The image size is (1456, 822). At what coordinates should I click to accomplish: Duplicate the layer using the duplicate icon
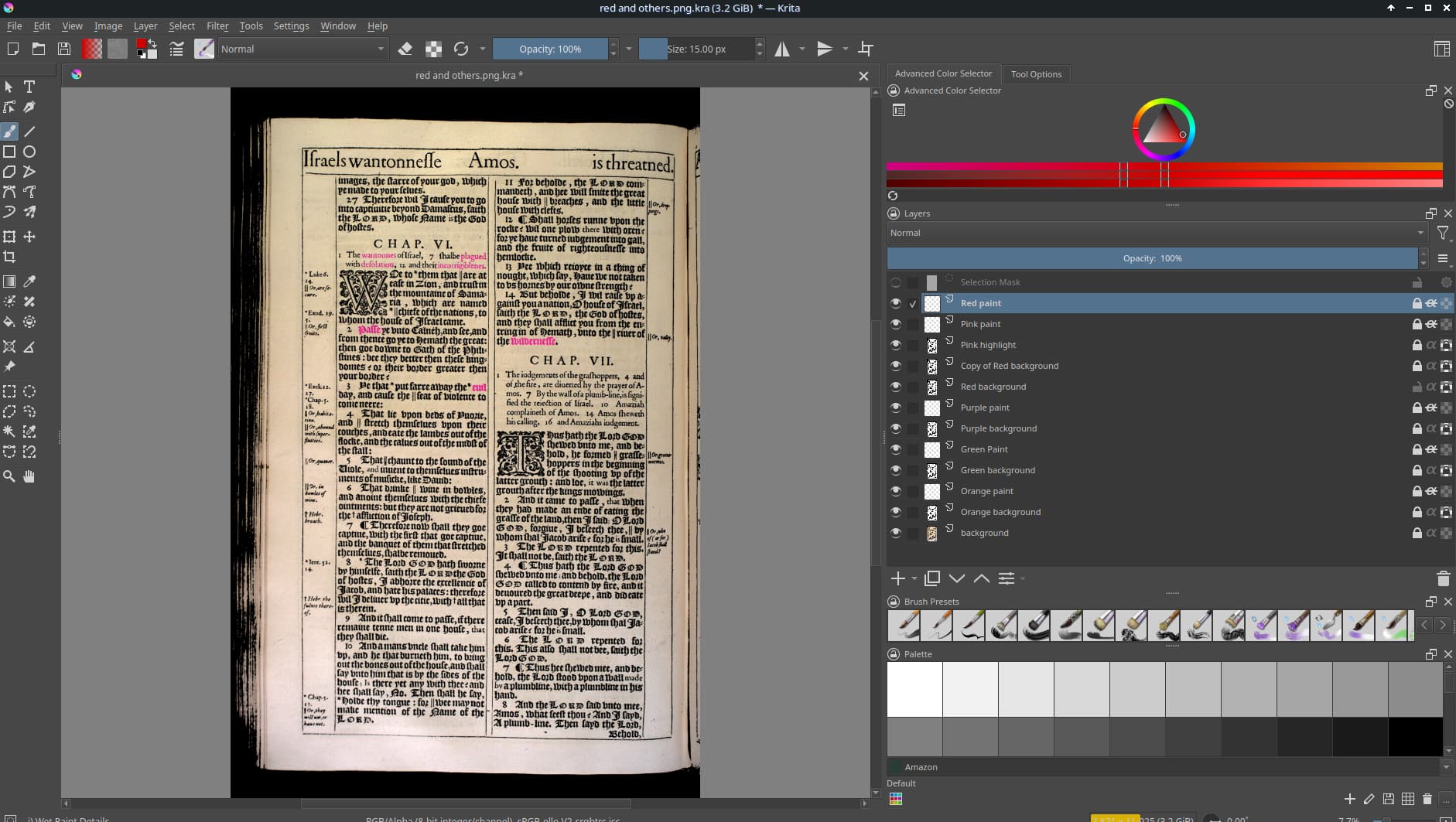[x=932, y=578]
